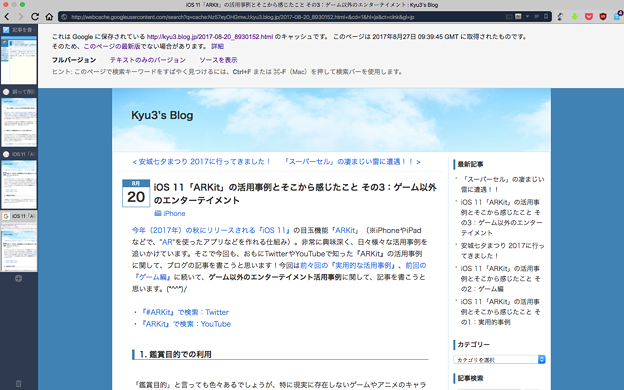Screen dimensions: 624x390
Task: Go forward to the next page
Action: coord(21,17)
